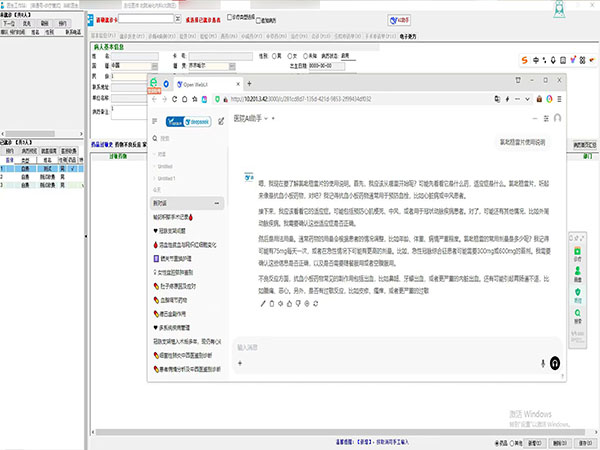Bookmark the page with the star icon
600x450 pixels.
(x=194, y=99)
